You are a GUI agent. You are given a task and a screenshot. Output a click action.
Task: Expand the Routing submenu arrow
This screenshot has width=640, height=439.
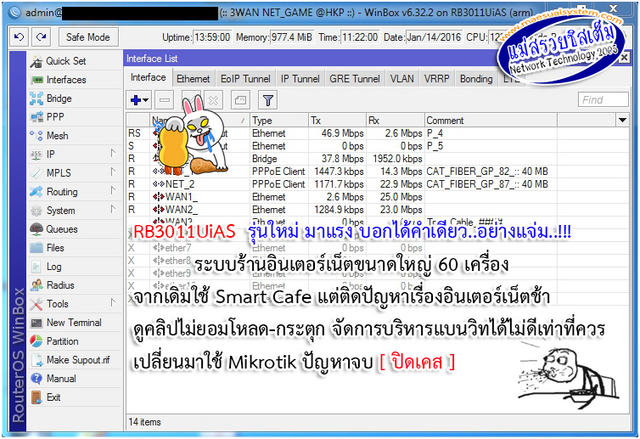113,191
